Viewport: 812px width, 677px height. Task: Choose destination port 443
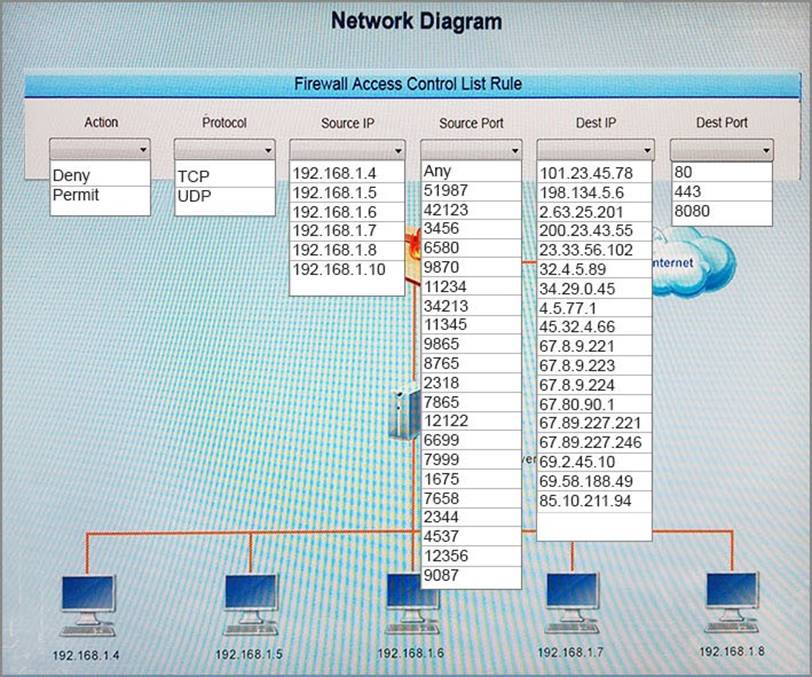tap(688, 192)
